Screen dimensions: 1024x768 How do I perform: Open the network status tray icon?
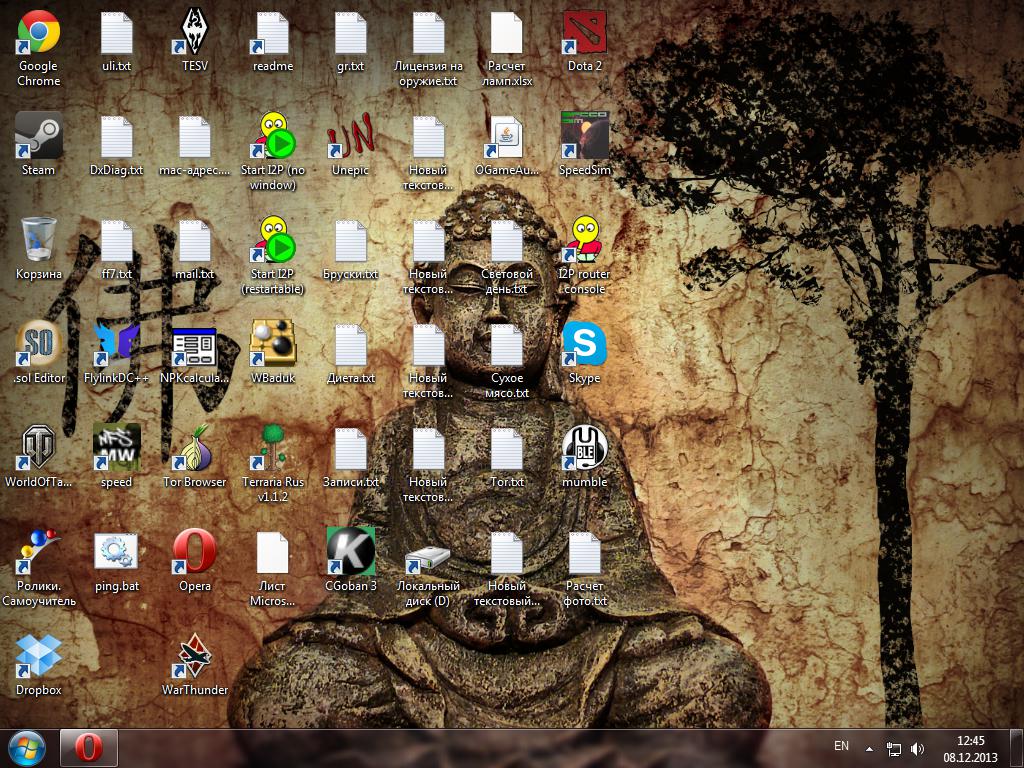(x=893, y=749)
